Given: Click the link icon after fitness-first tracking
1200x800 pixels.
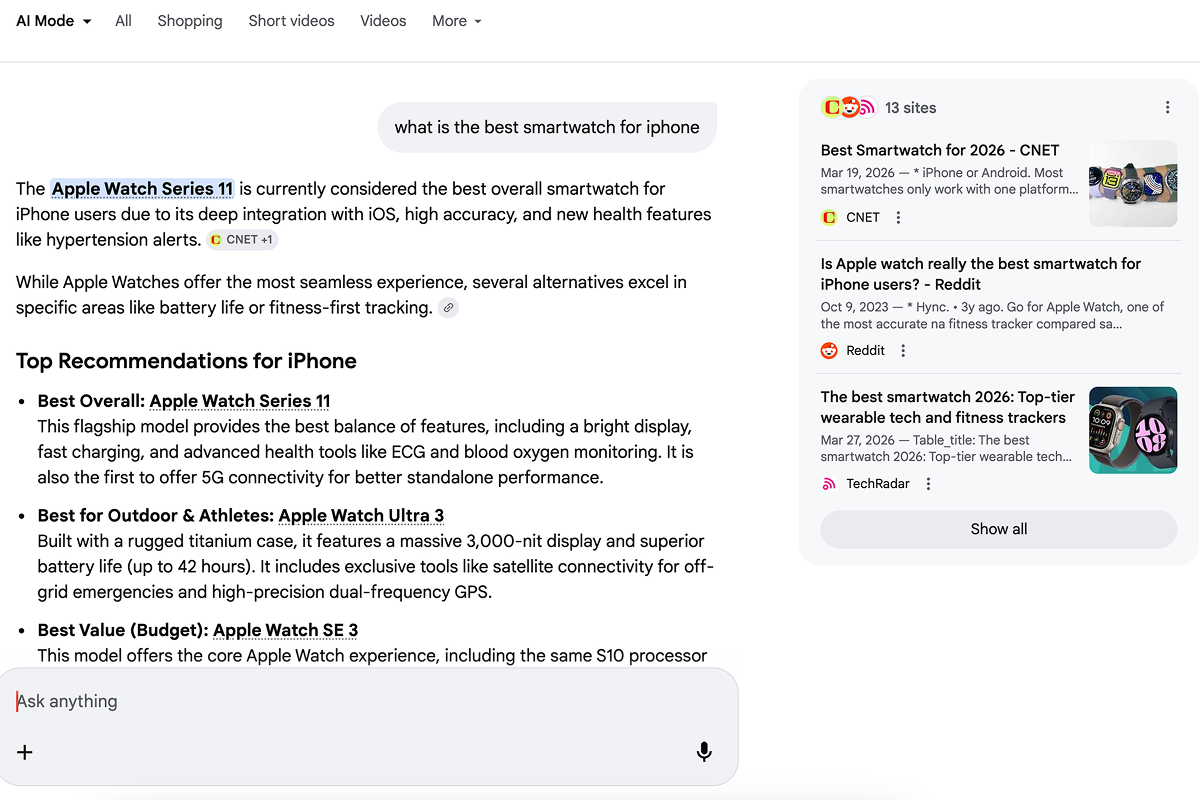Looking at the screenshot, I should 449,308.
